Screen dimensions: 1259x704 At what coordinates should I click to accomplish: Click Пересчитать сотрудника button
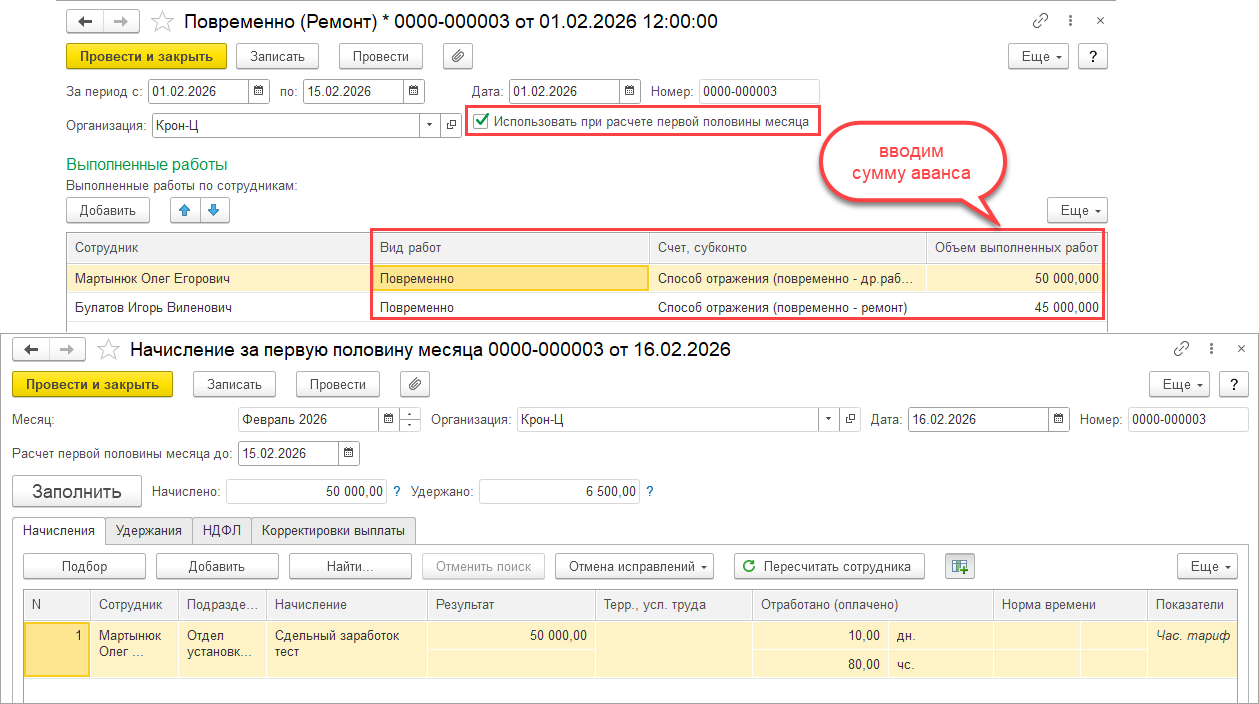[828, 566]
